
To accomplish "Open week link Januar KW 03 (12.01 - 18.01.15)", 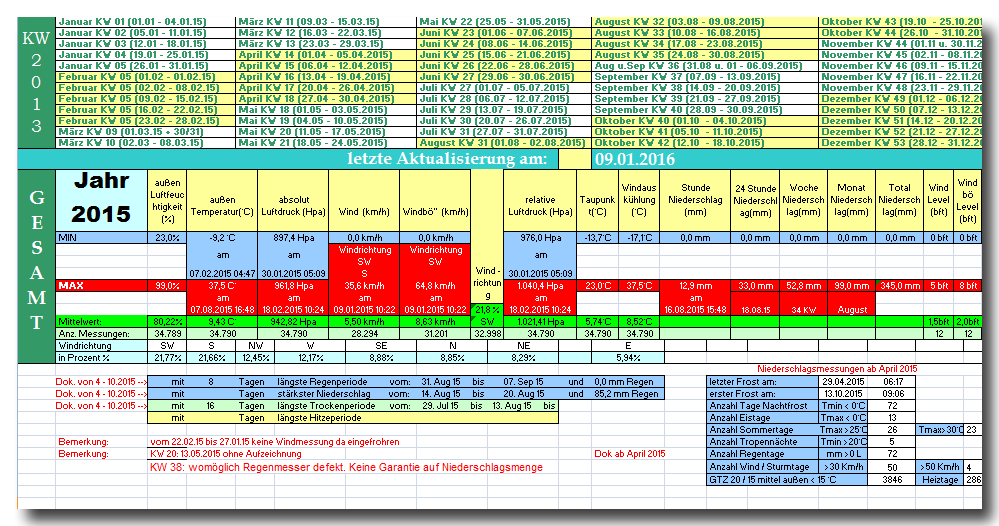I will click(132, 44).
